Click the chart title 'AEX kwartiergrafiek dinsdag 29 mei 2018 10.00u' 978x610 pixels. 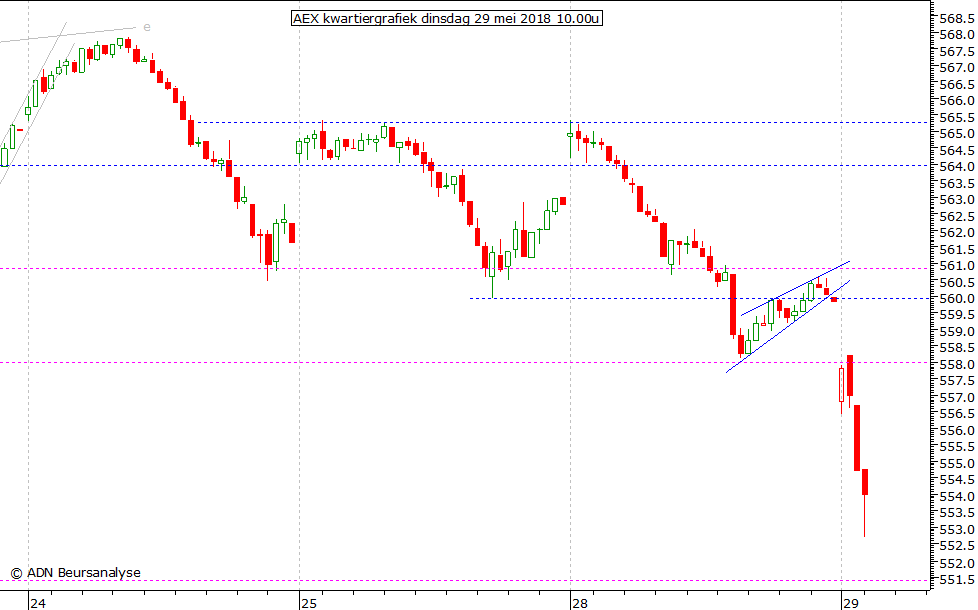(x=447, y=18)
